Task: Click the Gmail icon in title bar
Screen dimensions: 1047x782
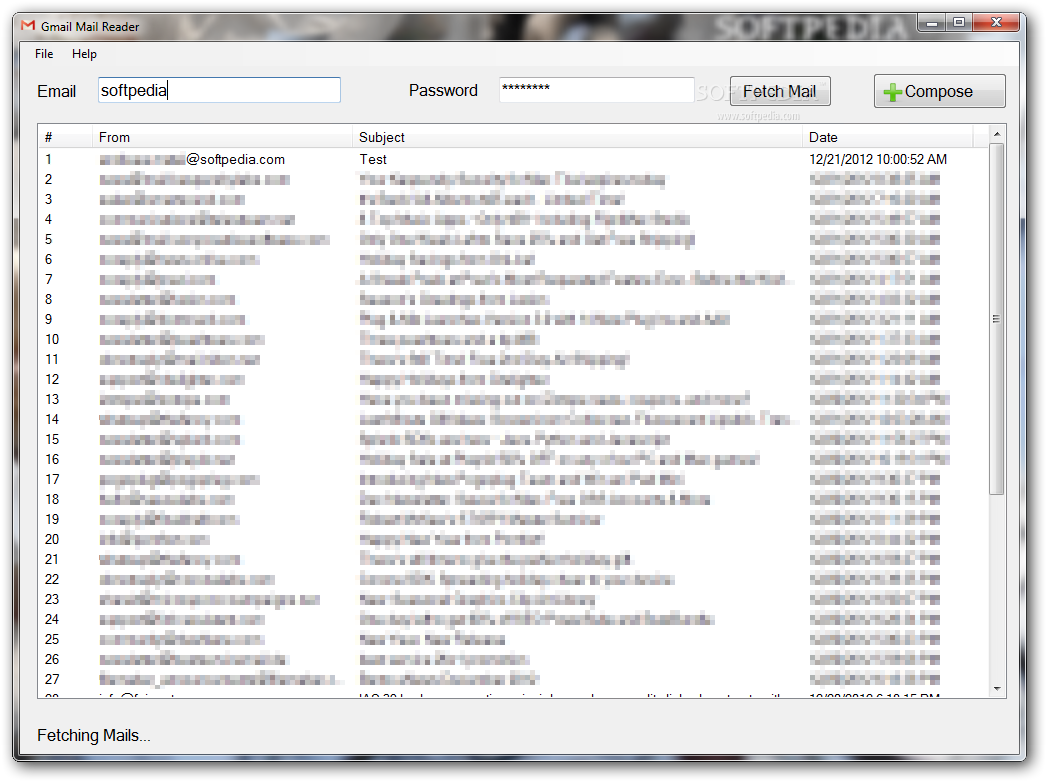Action: coord(27,26)
